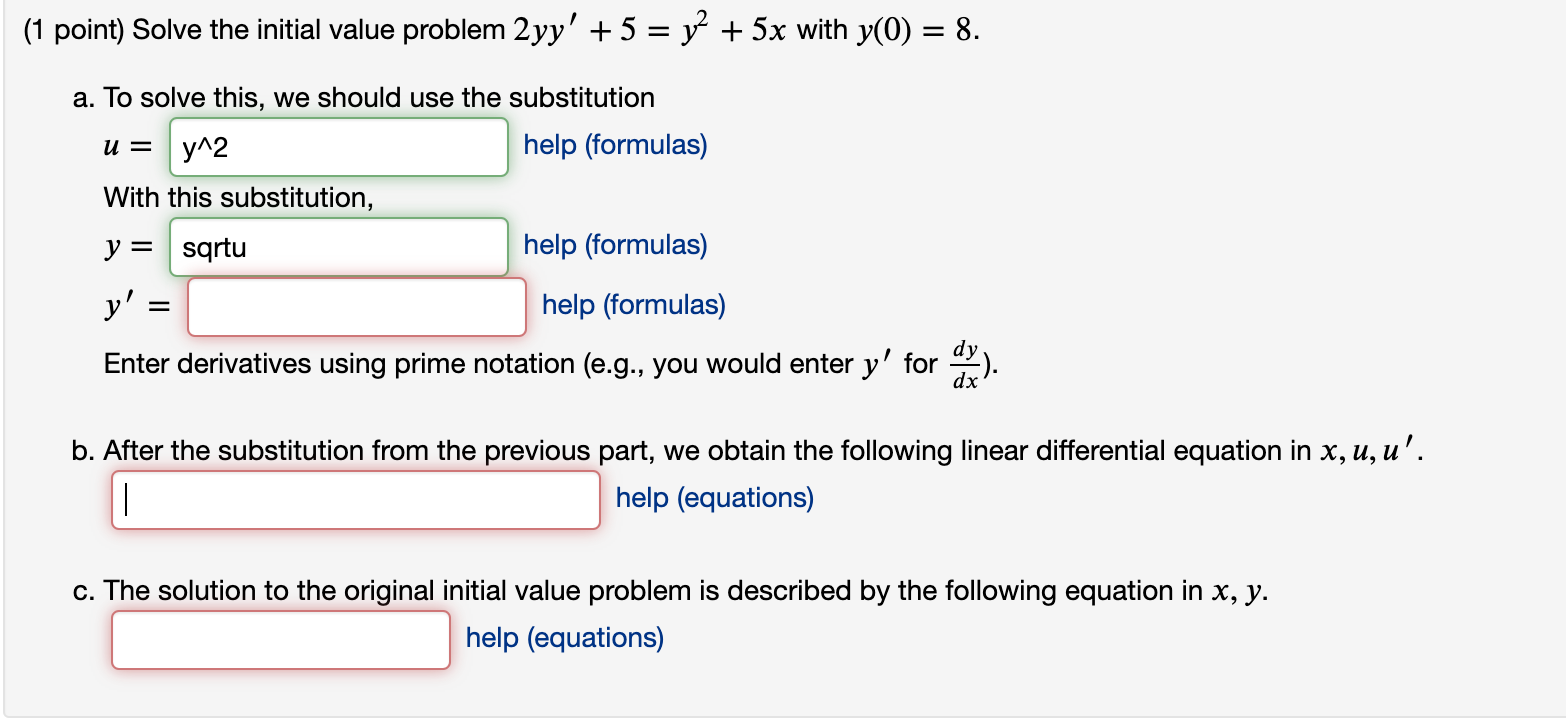Open help (formulas) beside the y field
Viewport: 1566px width, 726px height.
coord(614,245)
